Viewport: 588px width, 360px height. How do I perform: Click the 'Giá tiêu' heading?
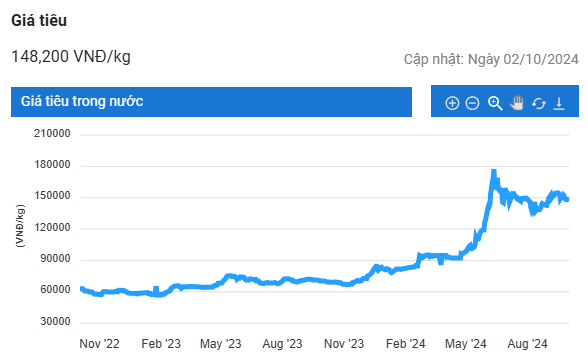click(39, 20)
